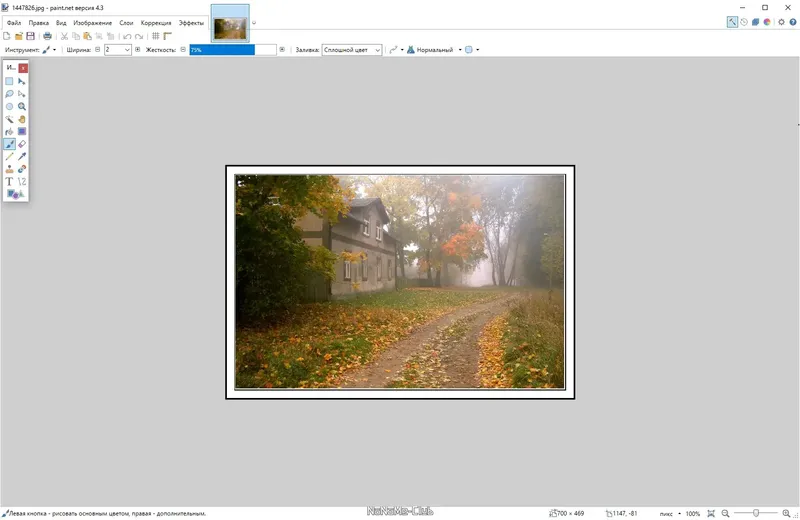
Task: Expand the open images list arrow
Action: (x=254, y=22)
